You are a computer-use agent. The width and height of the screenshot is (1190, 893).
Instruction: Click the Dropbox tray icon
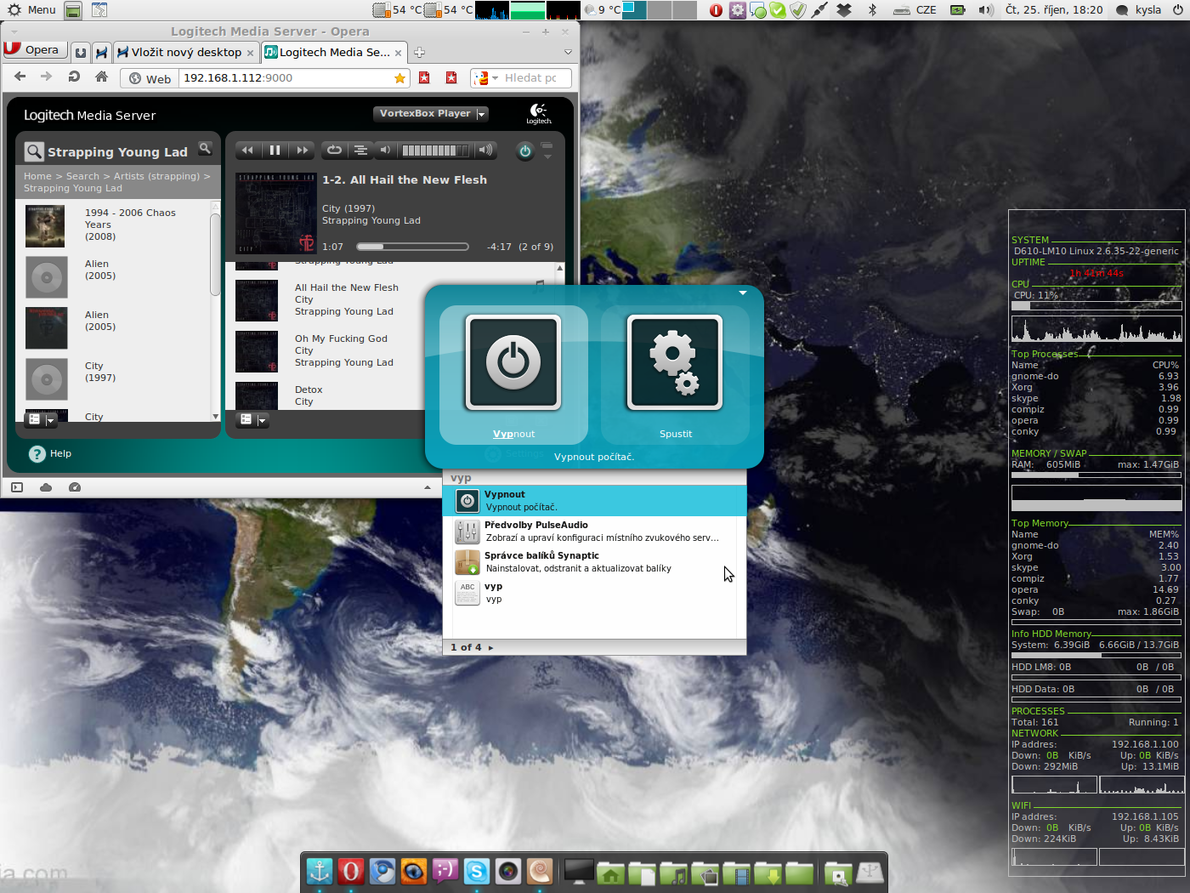844,10
